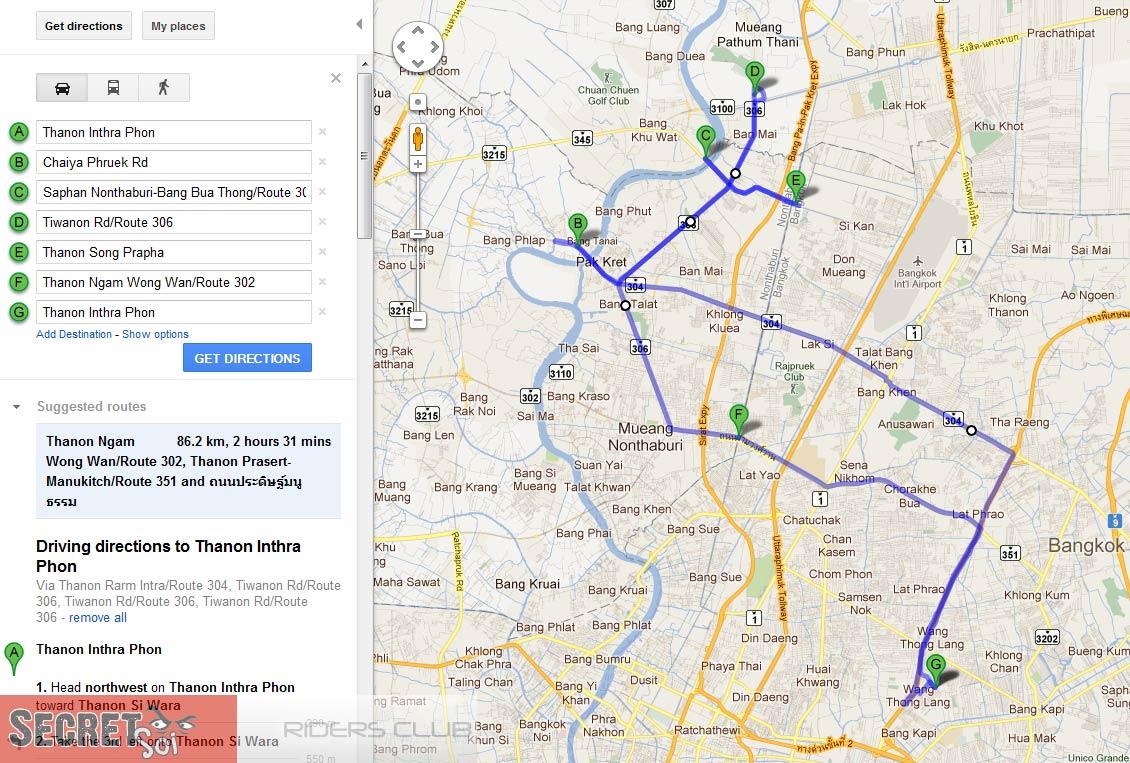Remove destination G with its small x
Image resolution: width=1130 pixels, height=763 pixels.
[x=322, y=311]
